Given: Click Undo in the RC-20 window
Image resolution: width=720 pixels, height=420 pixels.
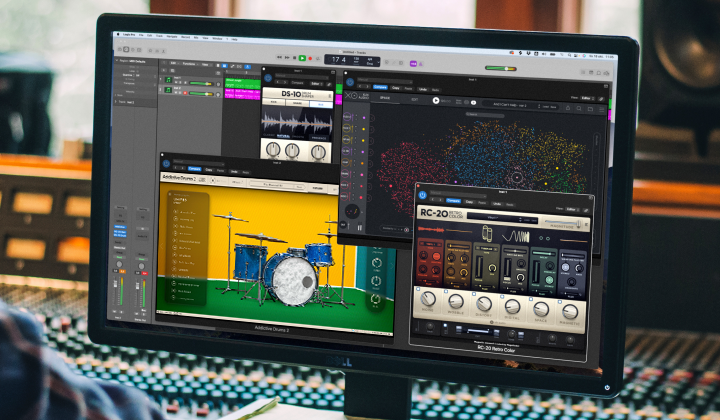Looking at the screenshot, I should pos(497,204).
